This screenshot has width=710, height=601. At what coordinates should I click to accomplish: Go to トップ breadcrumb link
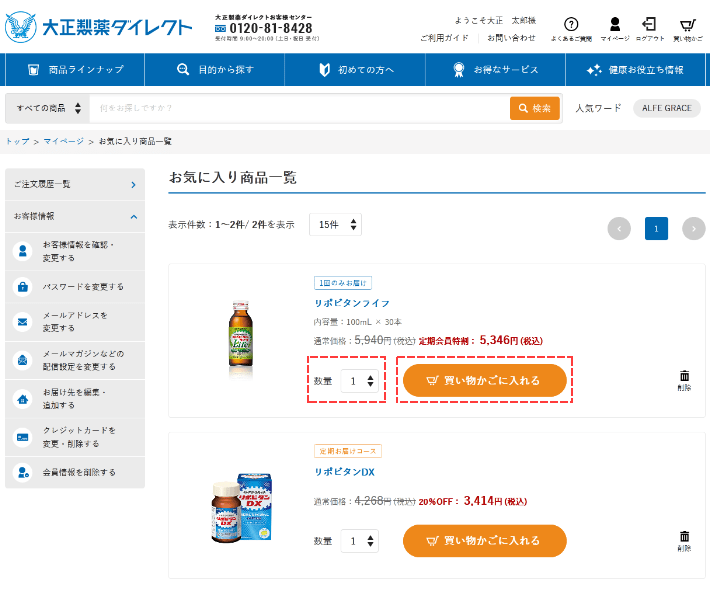[18, 141]
